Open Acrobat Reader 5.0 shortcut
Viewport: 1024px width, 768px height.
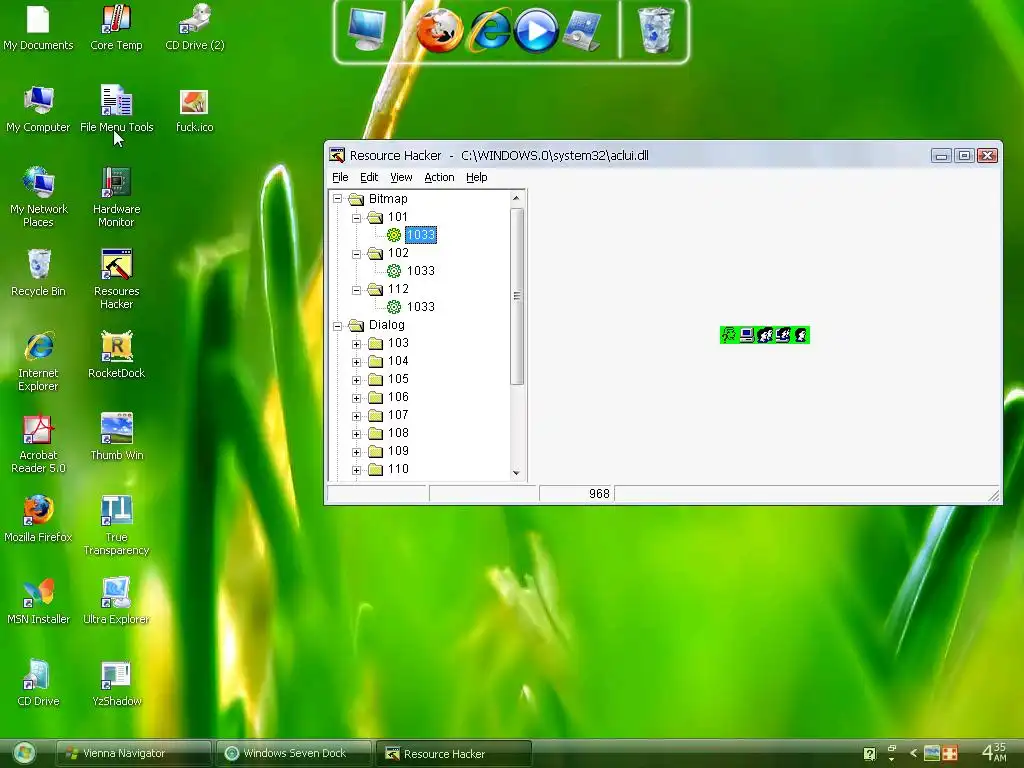click(38, 443)
